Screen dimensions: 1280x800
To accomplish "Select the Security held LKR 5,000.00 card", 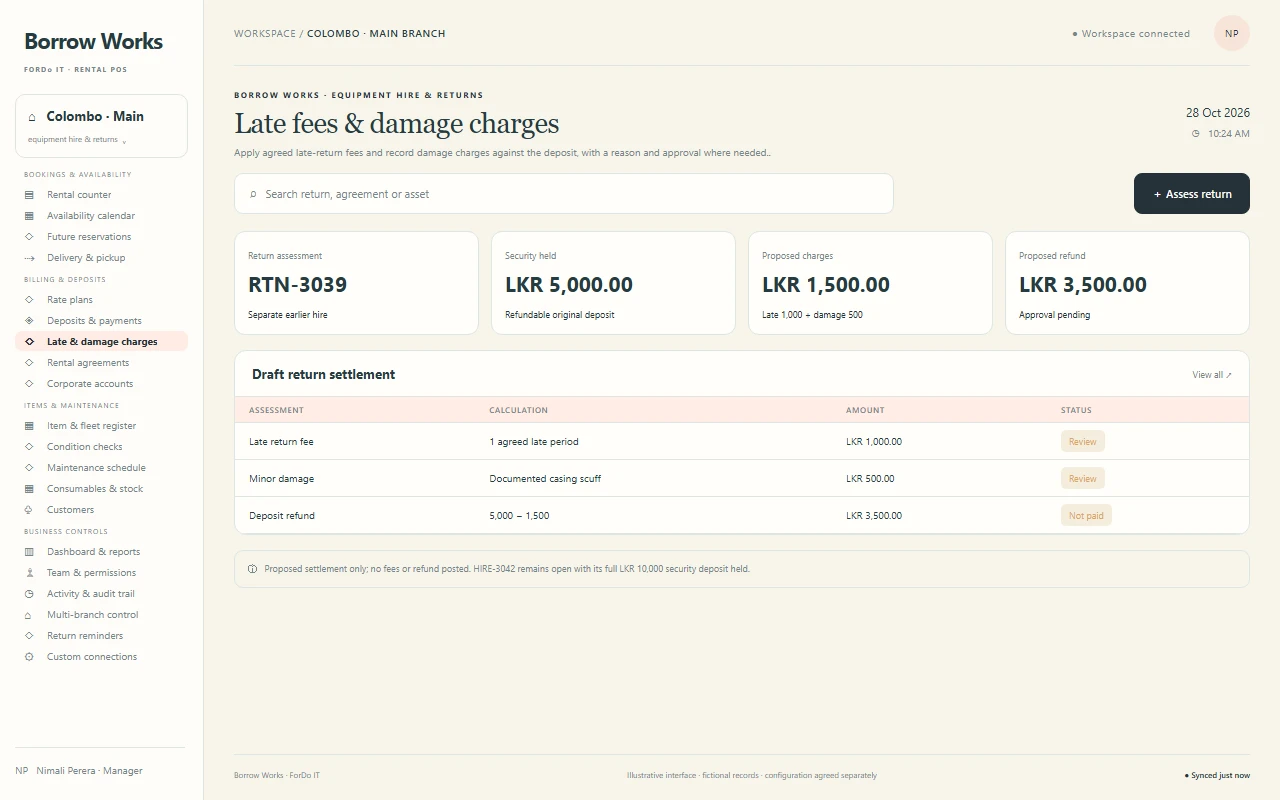I will click(613, 283).
